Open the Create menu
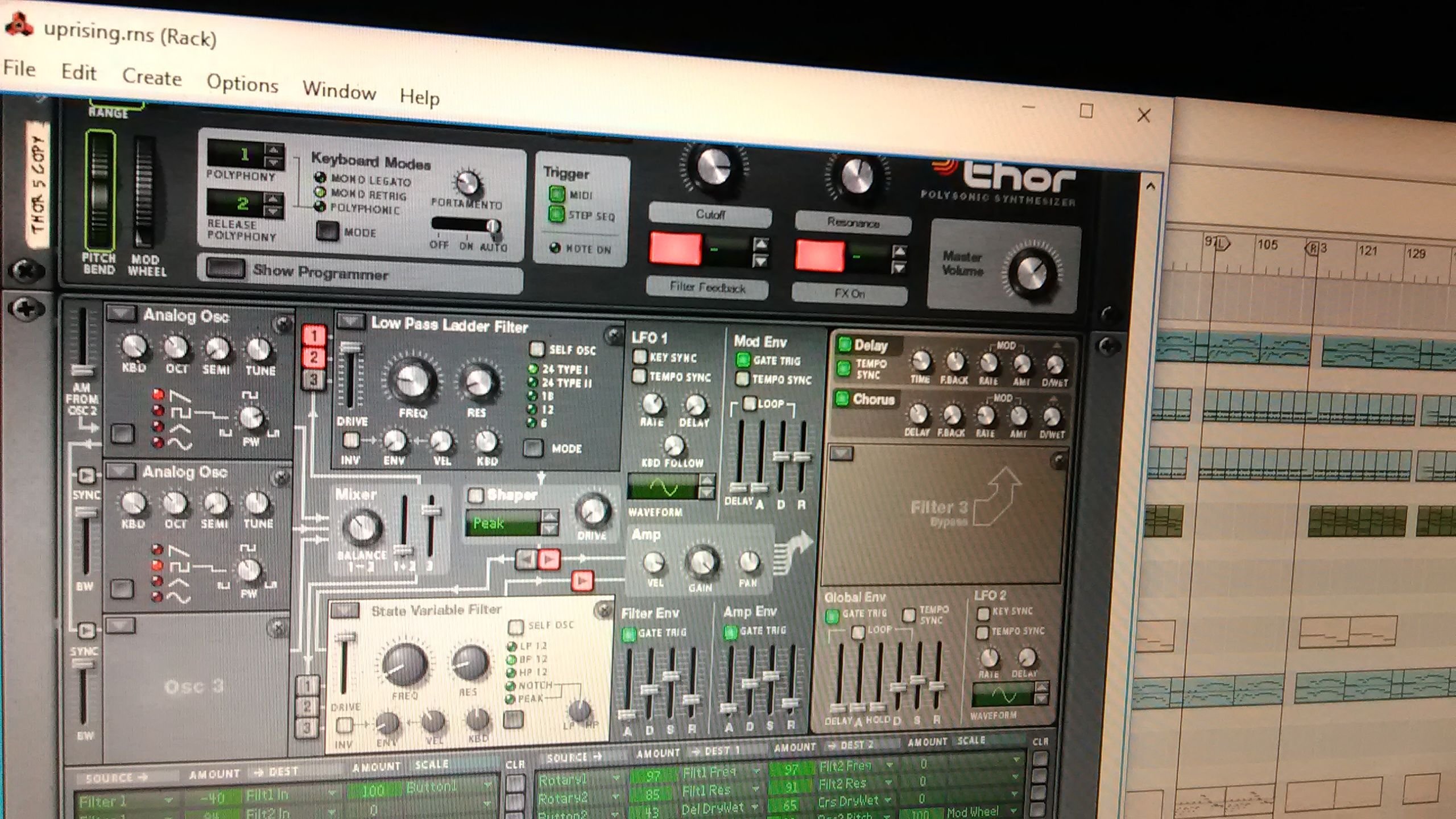Viewport: 1456px width, 819px height. point(152,77)
